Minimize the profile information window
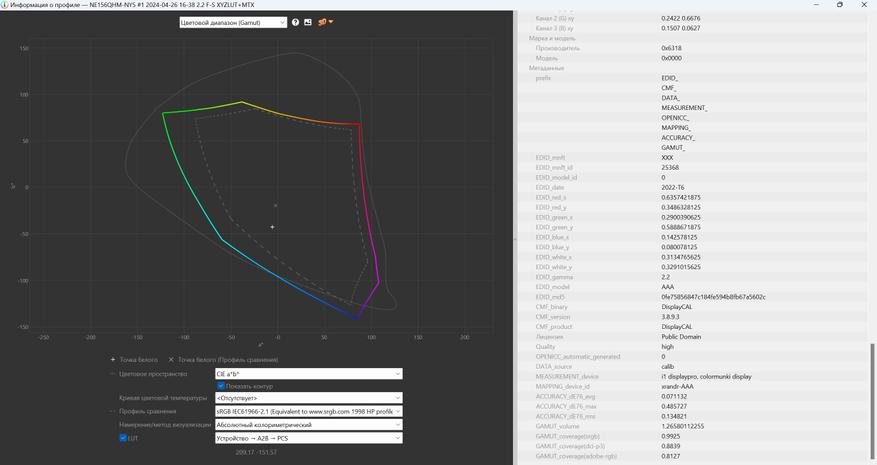The width and height of the screenshot is (877, 465). 817,4
